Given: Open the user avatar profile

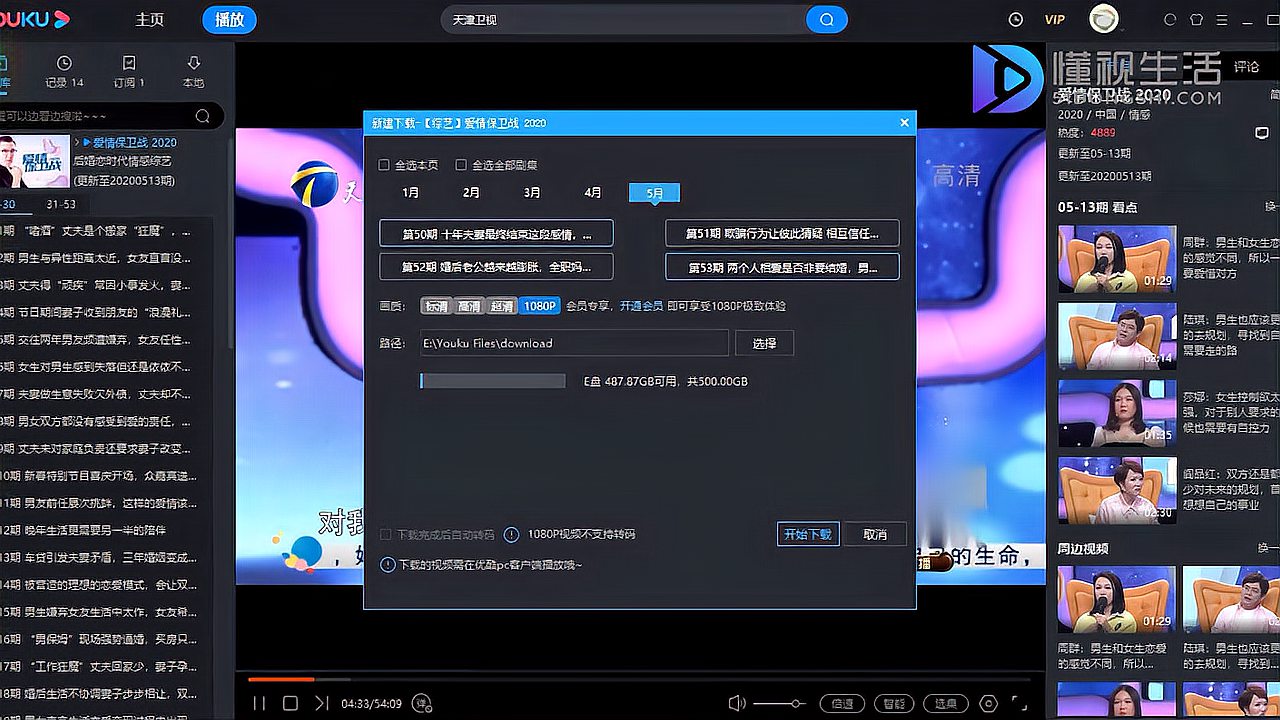Looking at the screenshot, I should click(1104, 19).
